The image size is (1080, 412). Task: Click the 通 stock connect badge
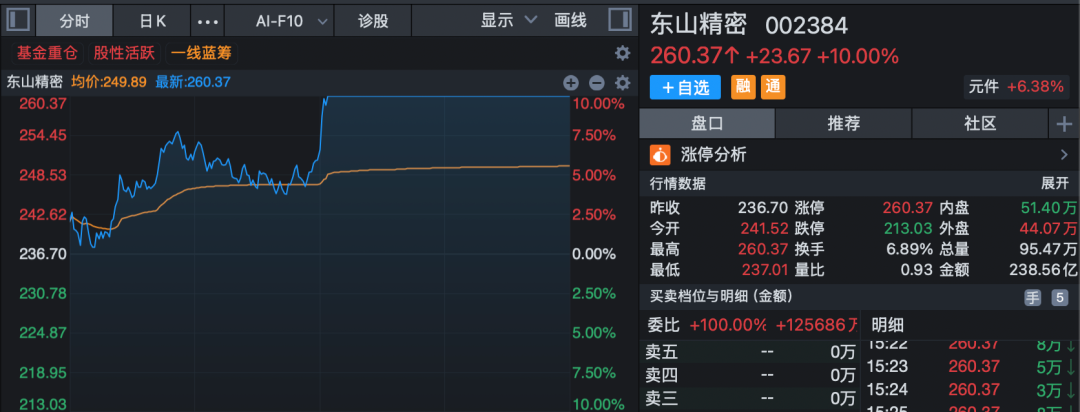[x=773, y=87]
